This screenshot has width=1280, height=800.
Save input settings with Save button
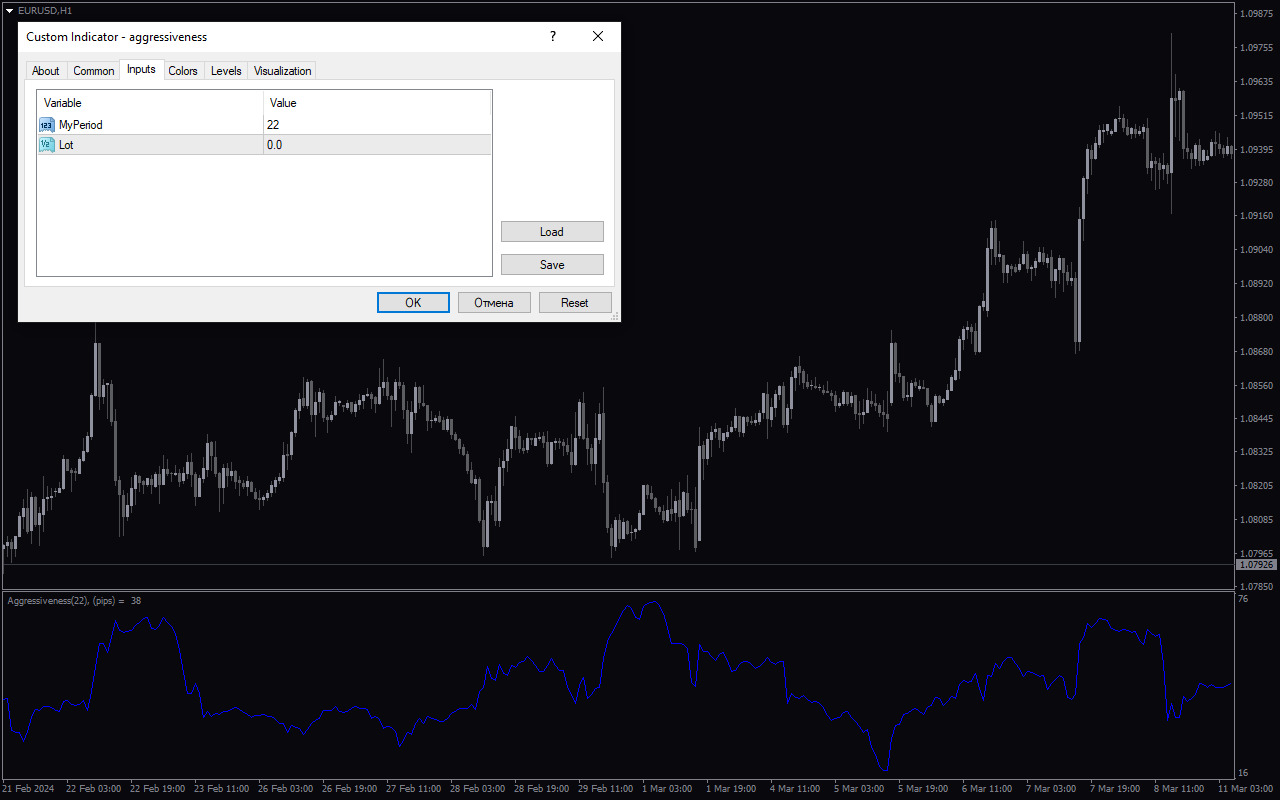[552, 265]
